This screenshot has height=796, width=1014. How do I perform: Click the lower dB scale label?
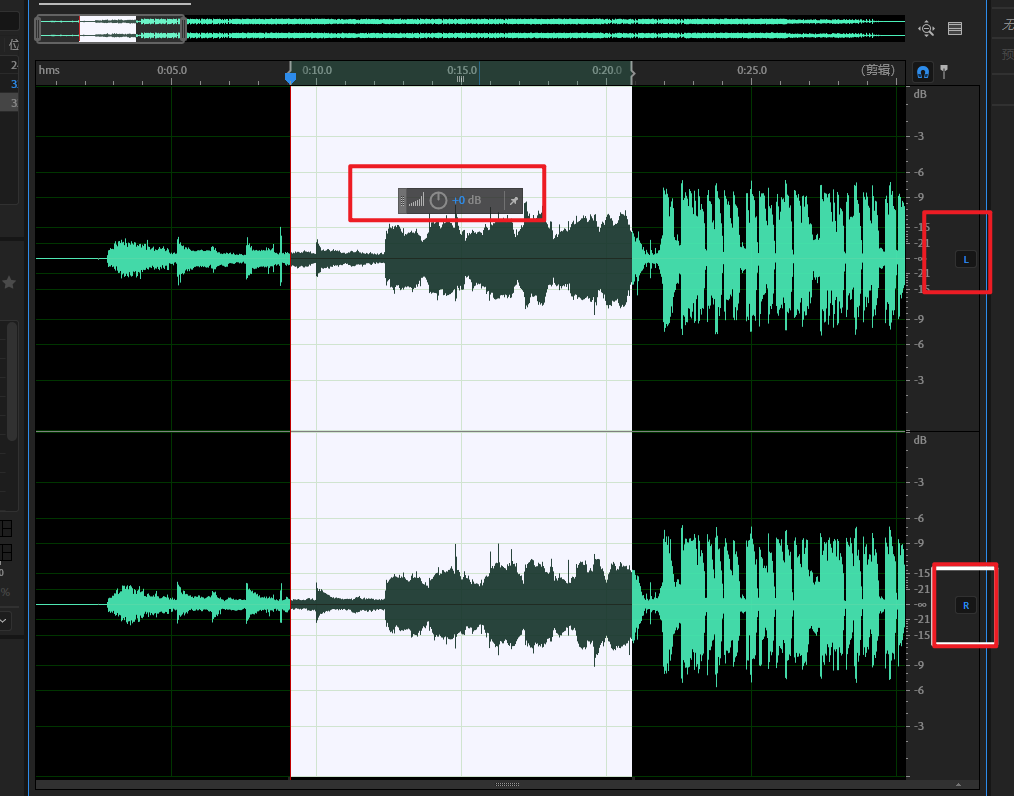pos(920,440)
